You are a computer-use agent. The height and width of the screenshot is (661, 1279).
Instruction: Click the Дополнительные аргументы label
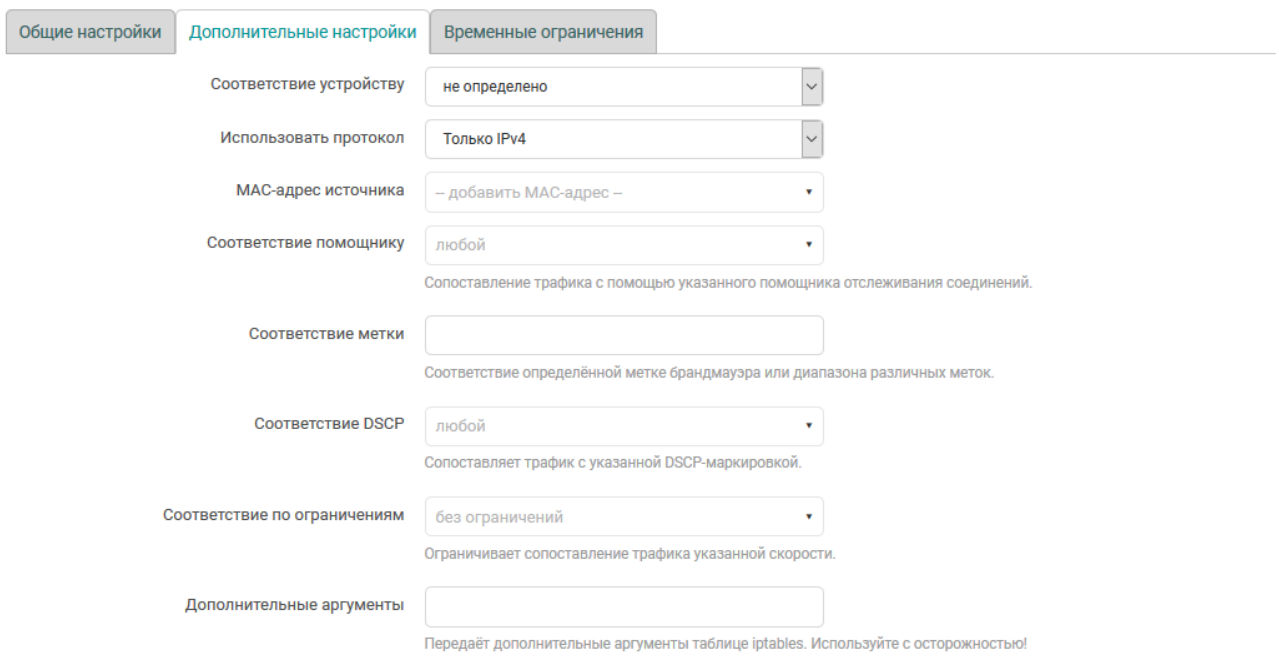[294, 604]
